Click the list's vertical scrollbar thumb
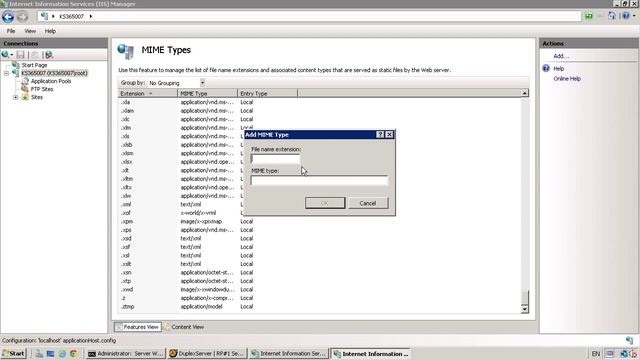Viewport: 640px width, 360px height. tap(524, 298)
